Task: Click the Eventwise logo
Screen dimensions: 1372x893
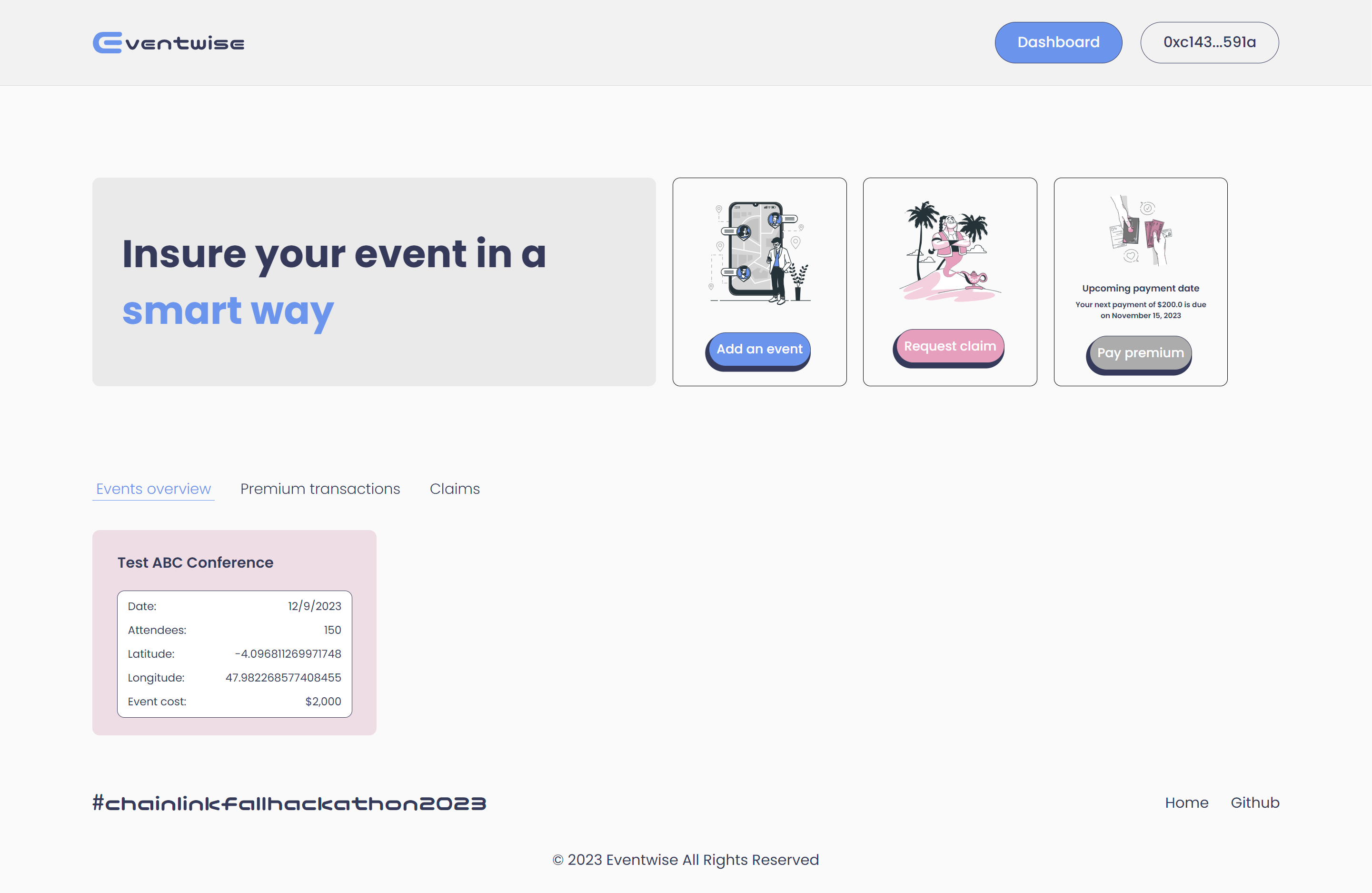Action: (169, 43)
